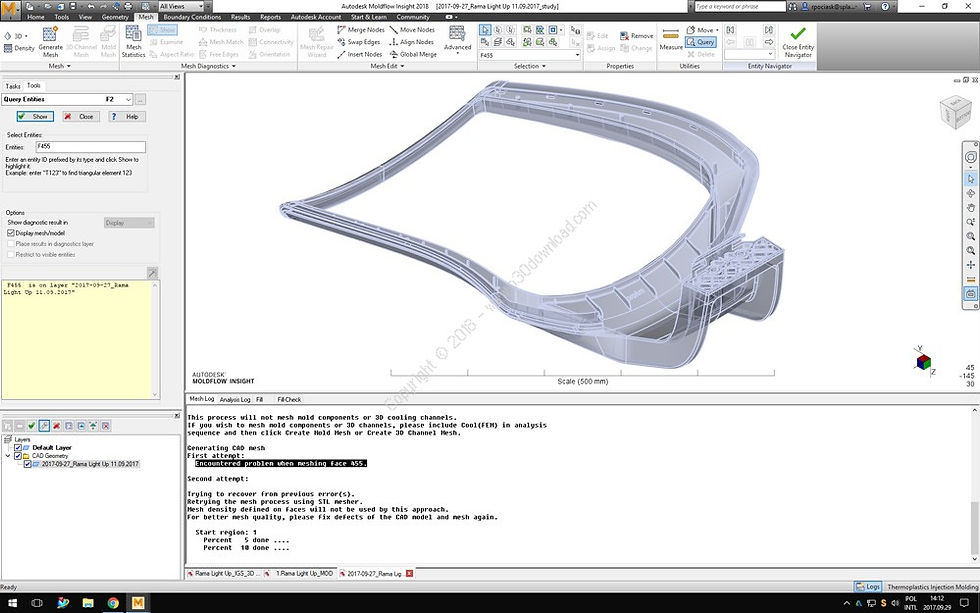Click the red X icon in the Layers toolbar
This screenshot has height=613, width=980.
click(56, 426)
